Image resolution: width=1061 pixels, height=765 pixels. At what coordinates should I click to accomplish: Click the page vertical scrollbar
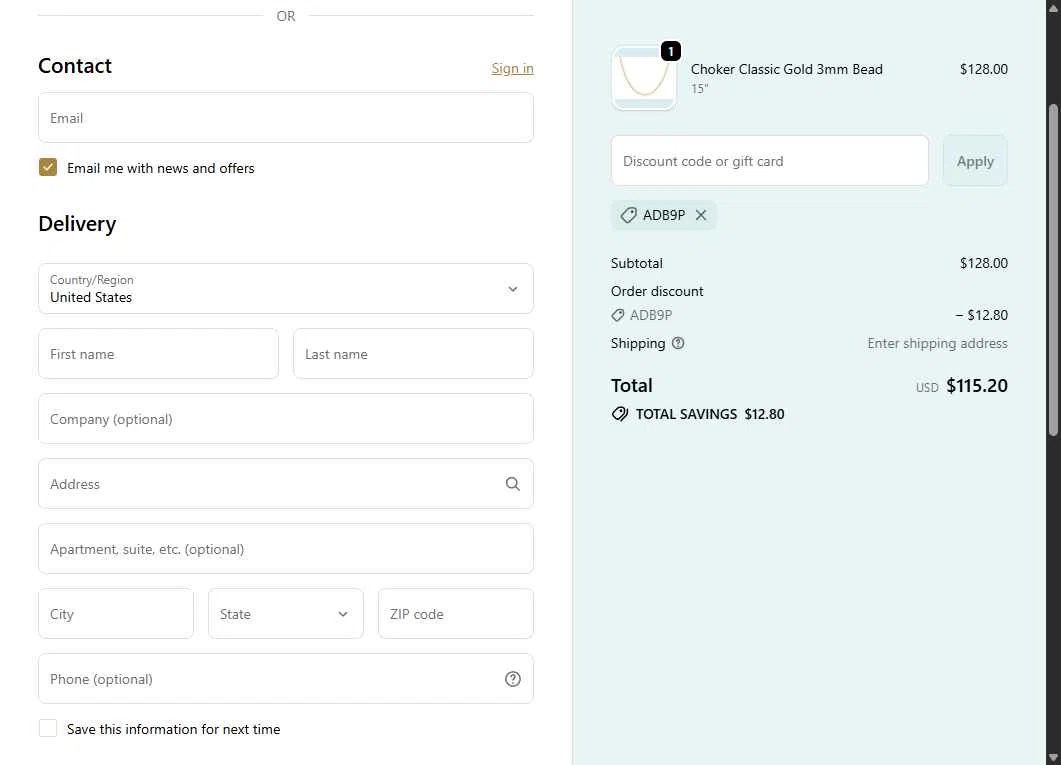pos(1053,270)
